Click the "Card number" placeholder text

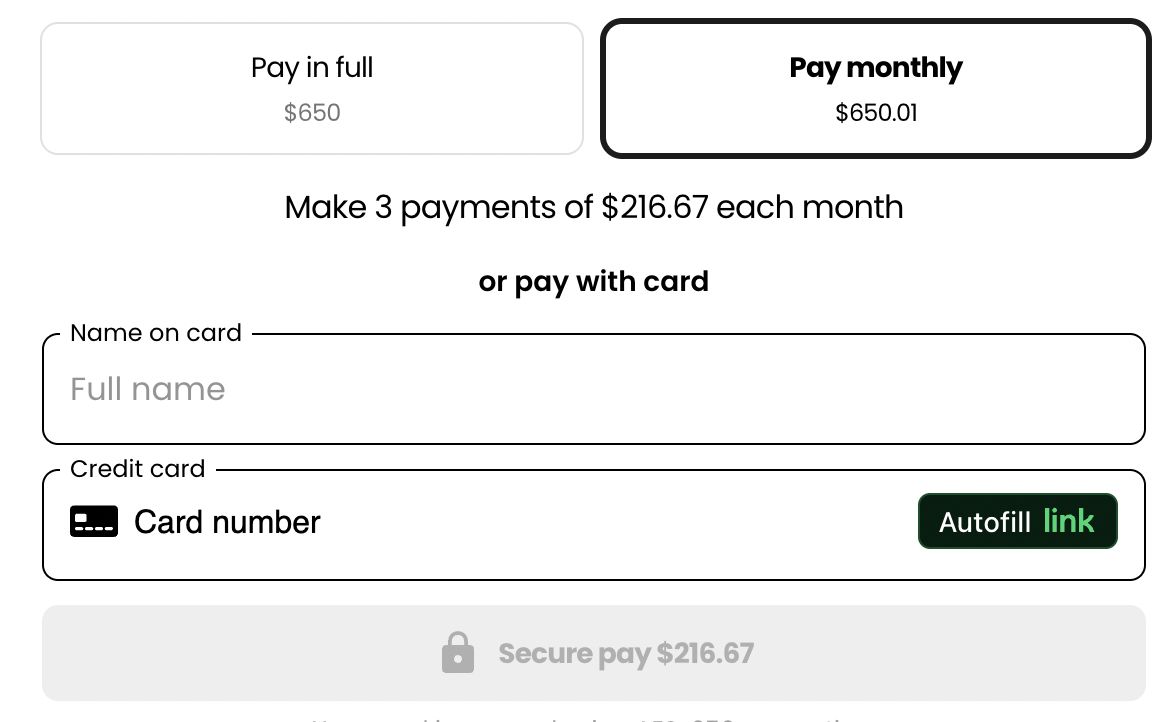click(227, 523)
